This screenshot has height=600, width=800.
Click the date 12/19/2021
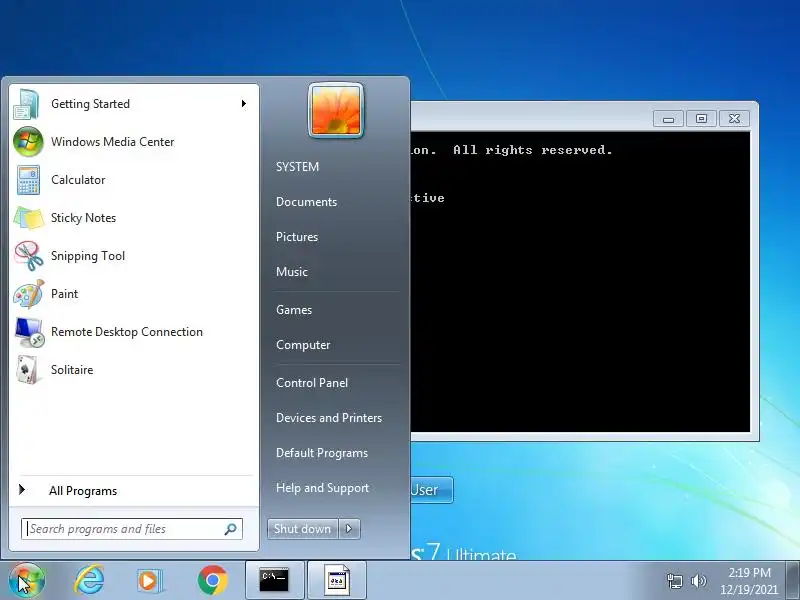(749, 589)
